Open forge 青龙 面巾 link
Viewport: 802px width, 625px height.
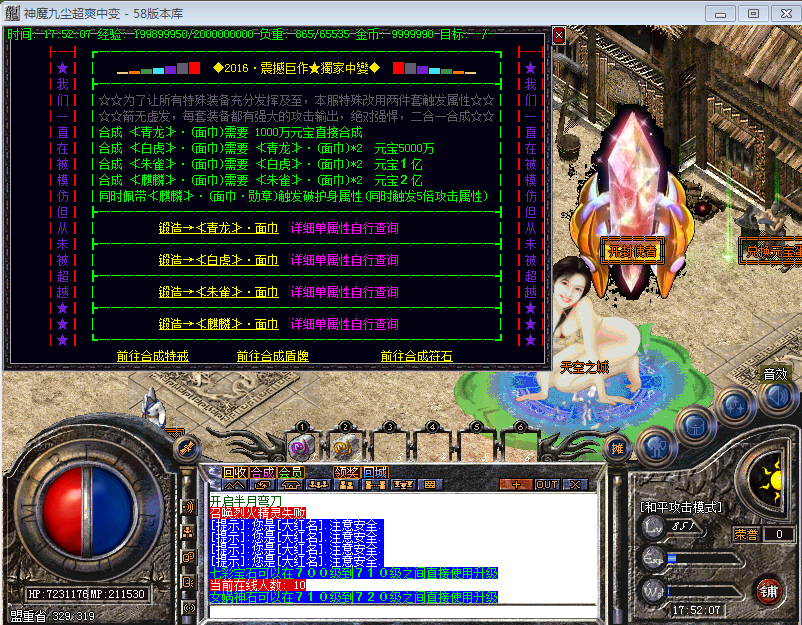[x=218, y=228]
